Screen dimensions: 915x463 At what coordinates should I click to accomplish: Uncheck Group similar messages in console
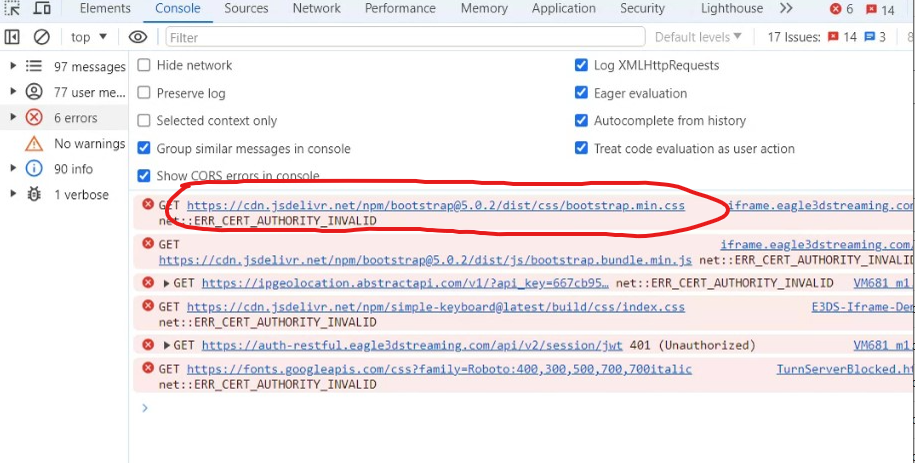pos(144,149)
